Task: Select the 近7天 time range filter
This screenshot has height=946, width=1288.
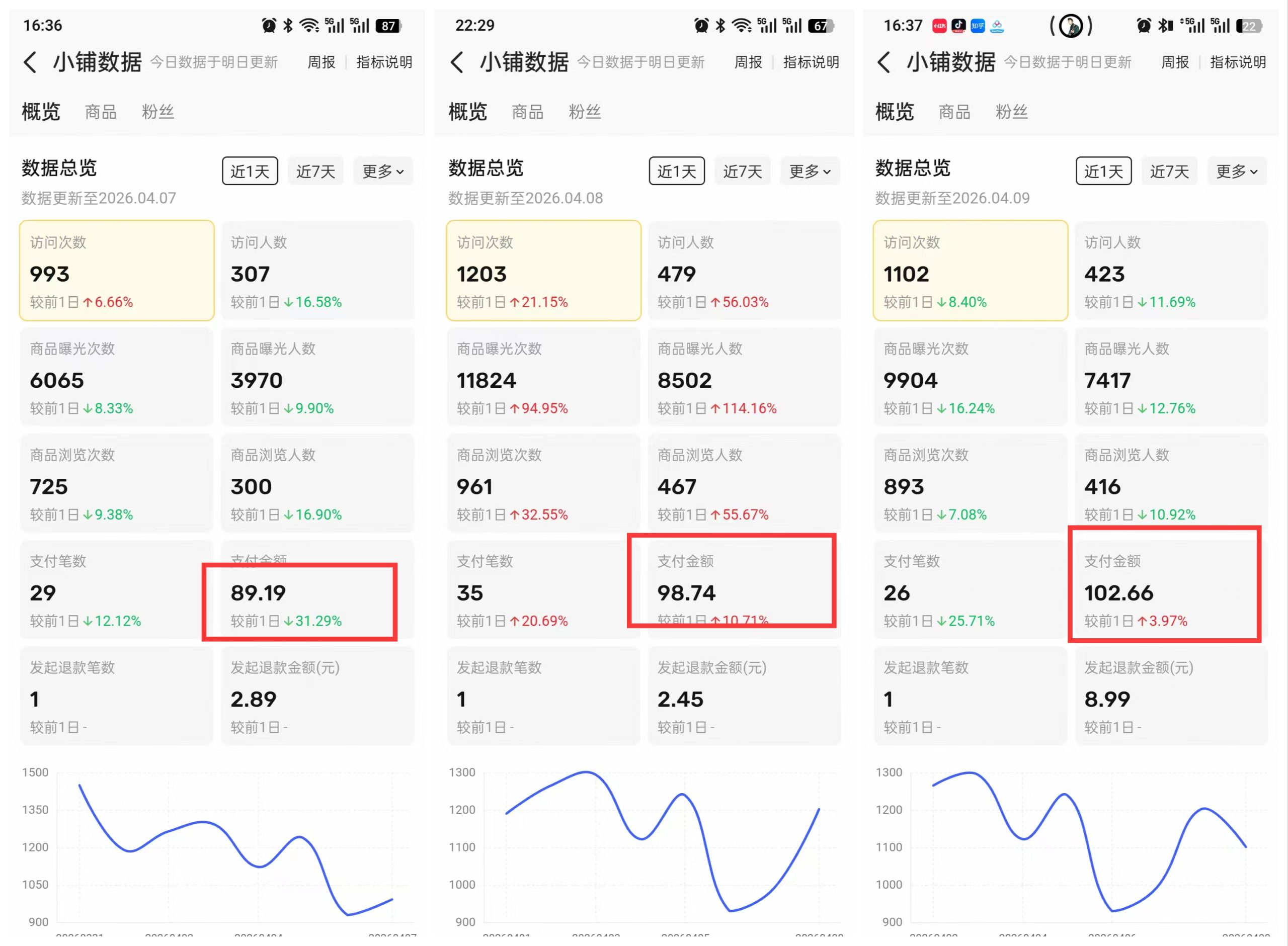Action: pyautogui.click(x=315, y=170)
